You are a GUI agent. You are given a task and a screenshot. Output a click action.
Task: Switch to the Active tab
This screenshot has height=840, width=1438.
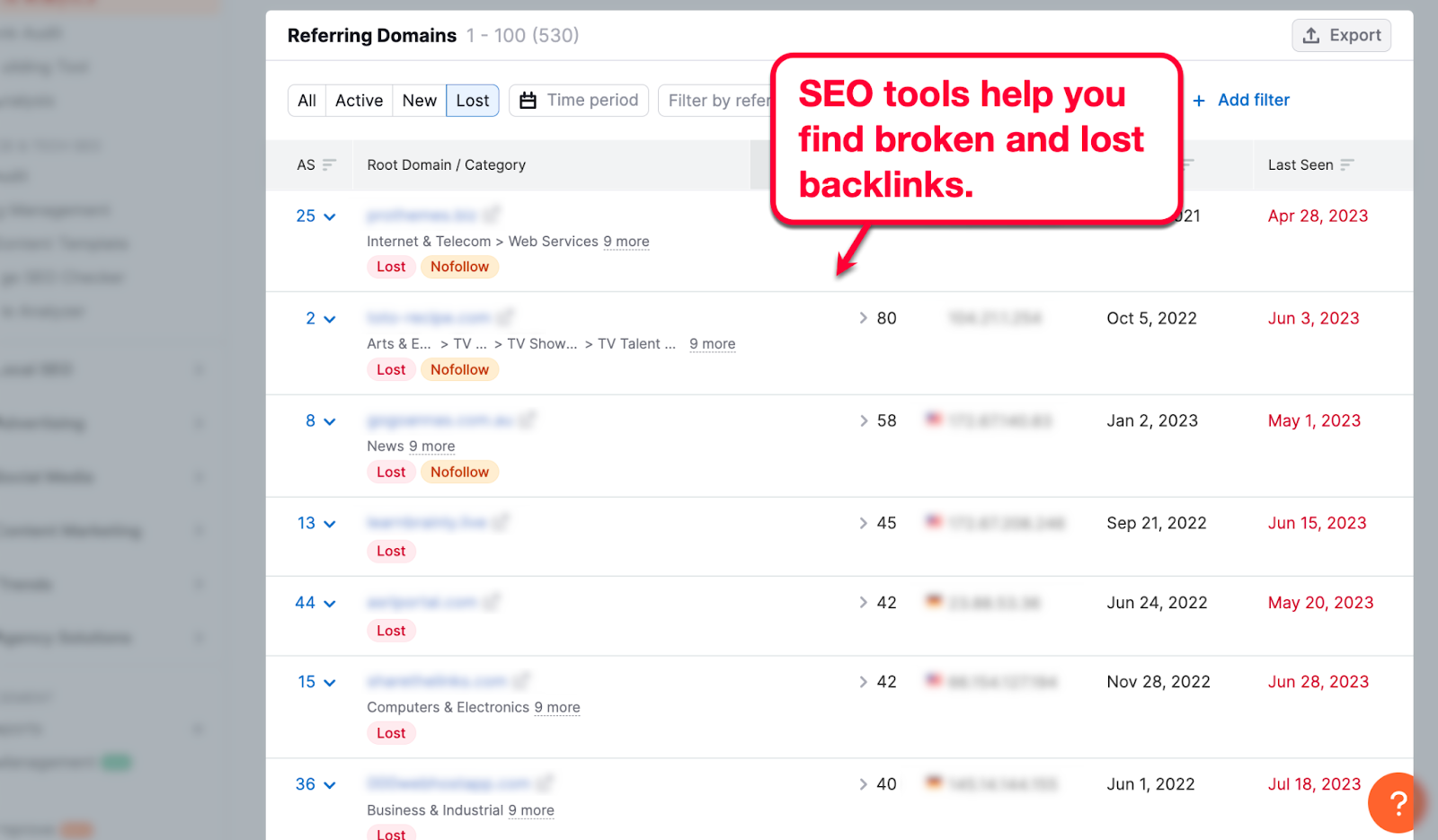(359, 101)
